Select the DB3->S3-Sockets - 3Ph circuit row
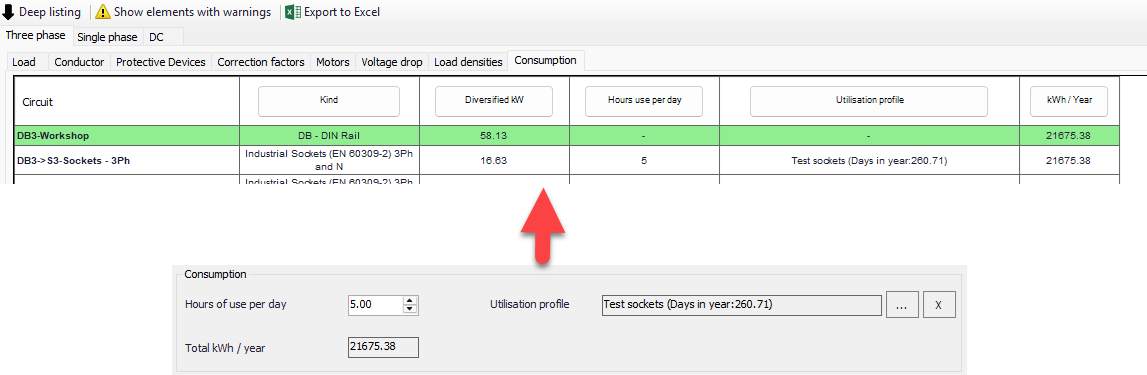Screen dimensions: 1147x375 coord(567,160)
